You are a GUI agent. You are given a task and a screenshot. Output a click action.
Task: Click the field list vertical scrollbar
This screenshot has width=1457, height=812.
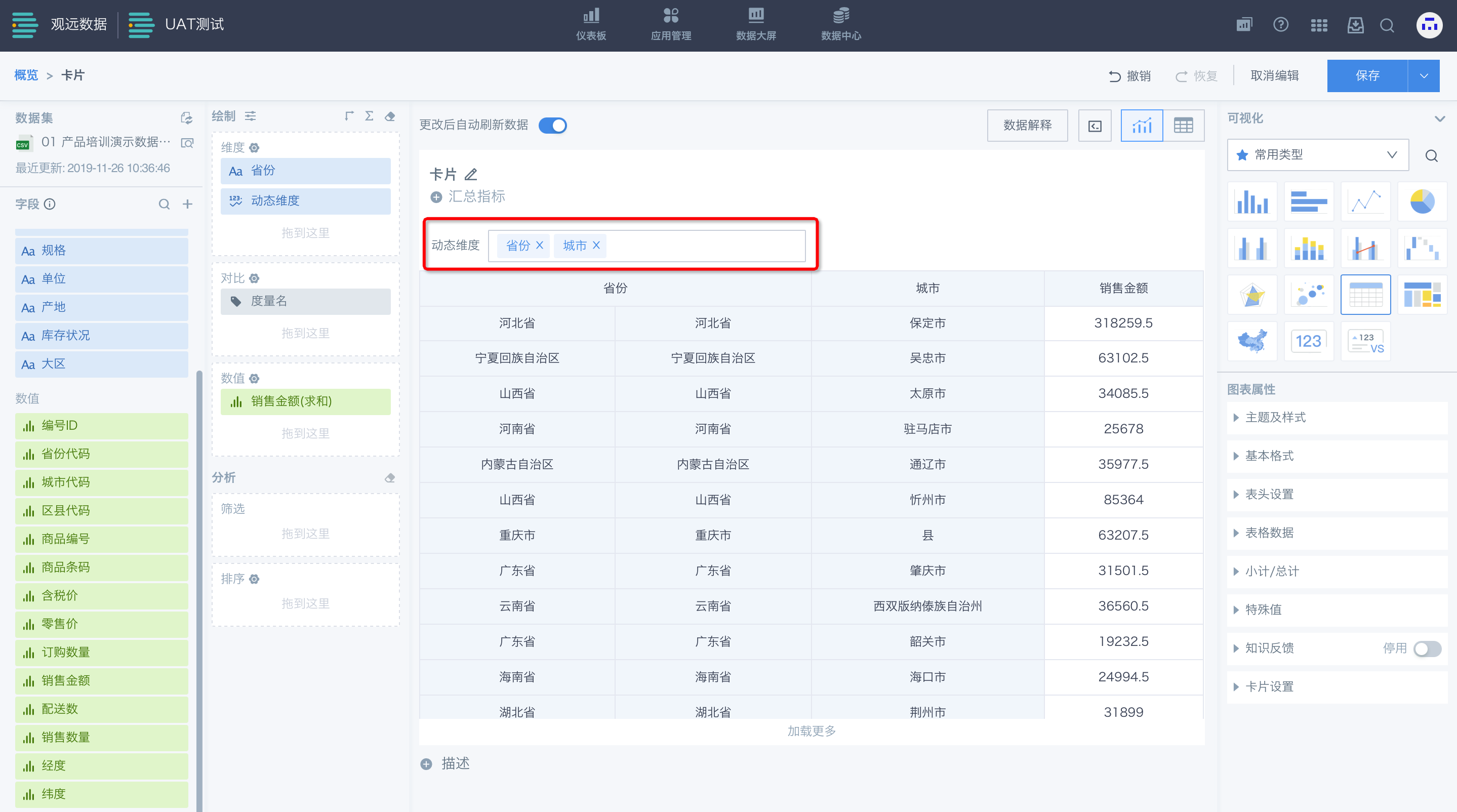click(x=198, y=590)
